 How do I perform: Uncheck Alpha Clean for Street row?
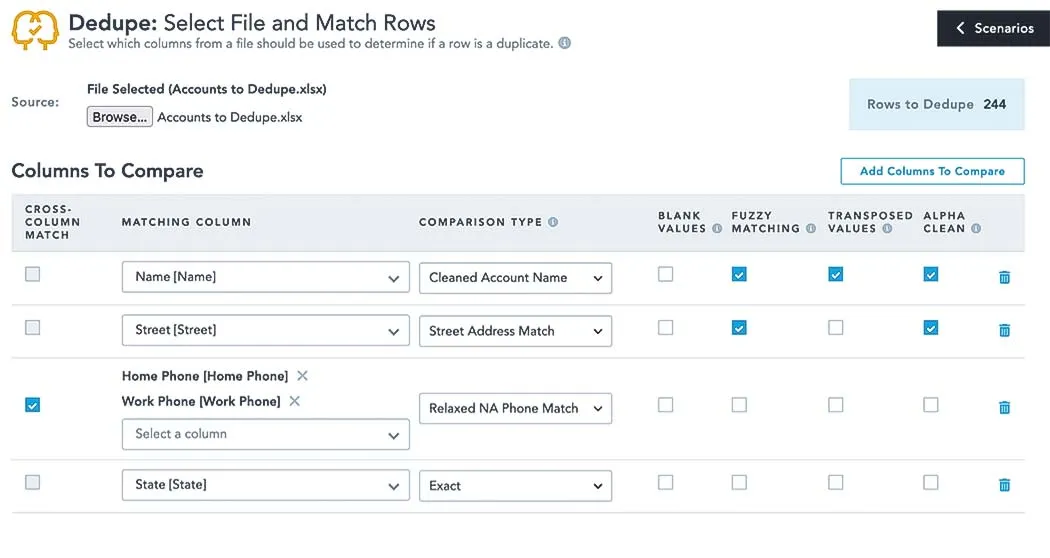(930, 328)
